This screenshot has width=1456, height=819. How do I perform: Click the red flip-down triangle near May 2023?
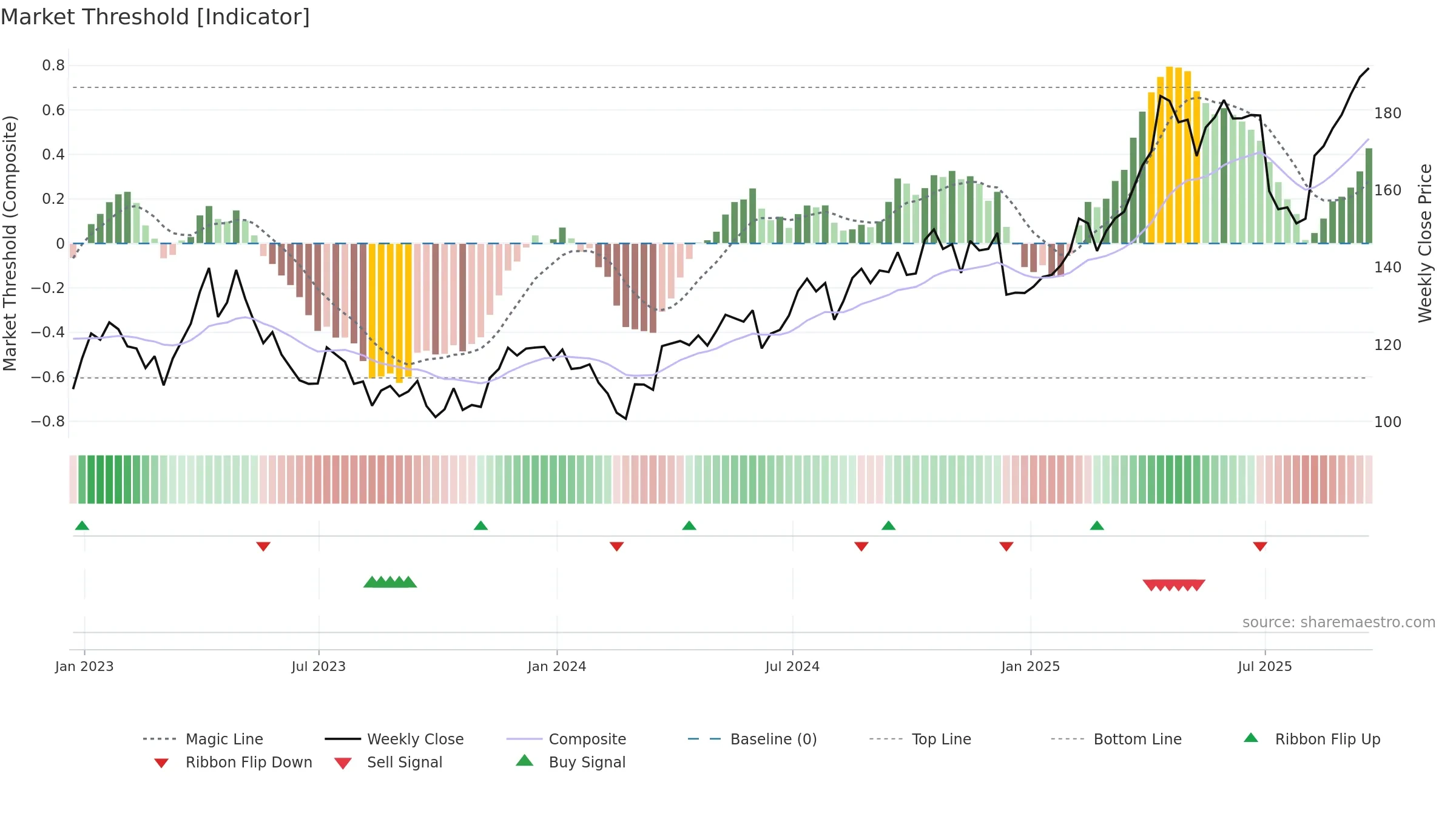click(263, 547)
